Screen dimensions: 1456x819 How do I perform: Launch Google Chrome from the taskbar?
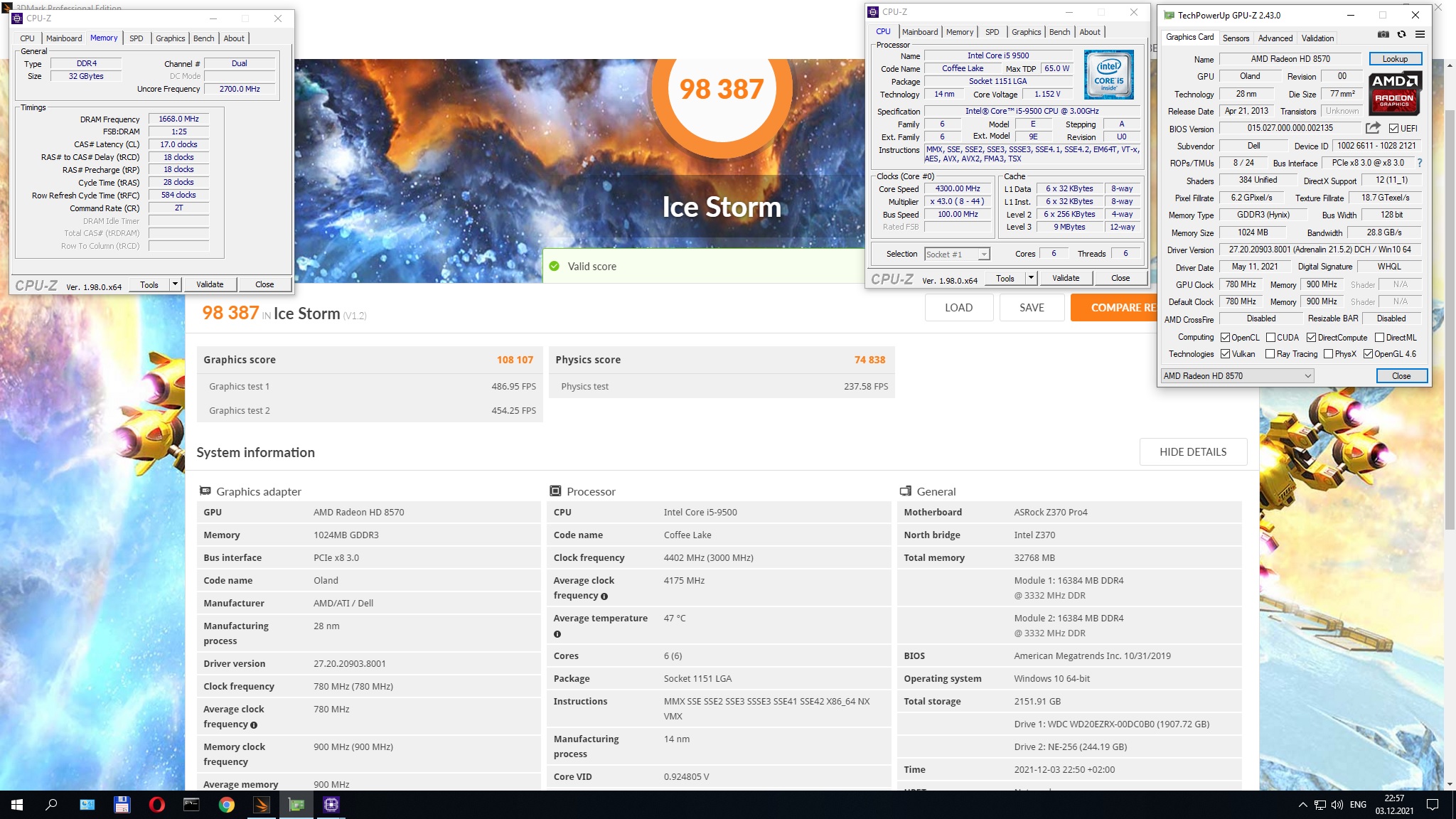[226, 805]
